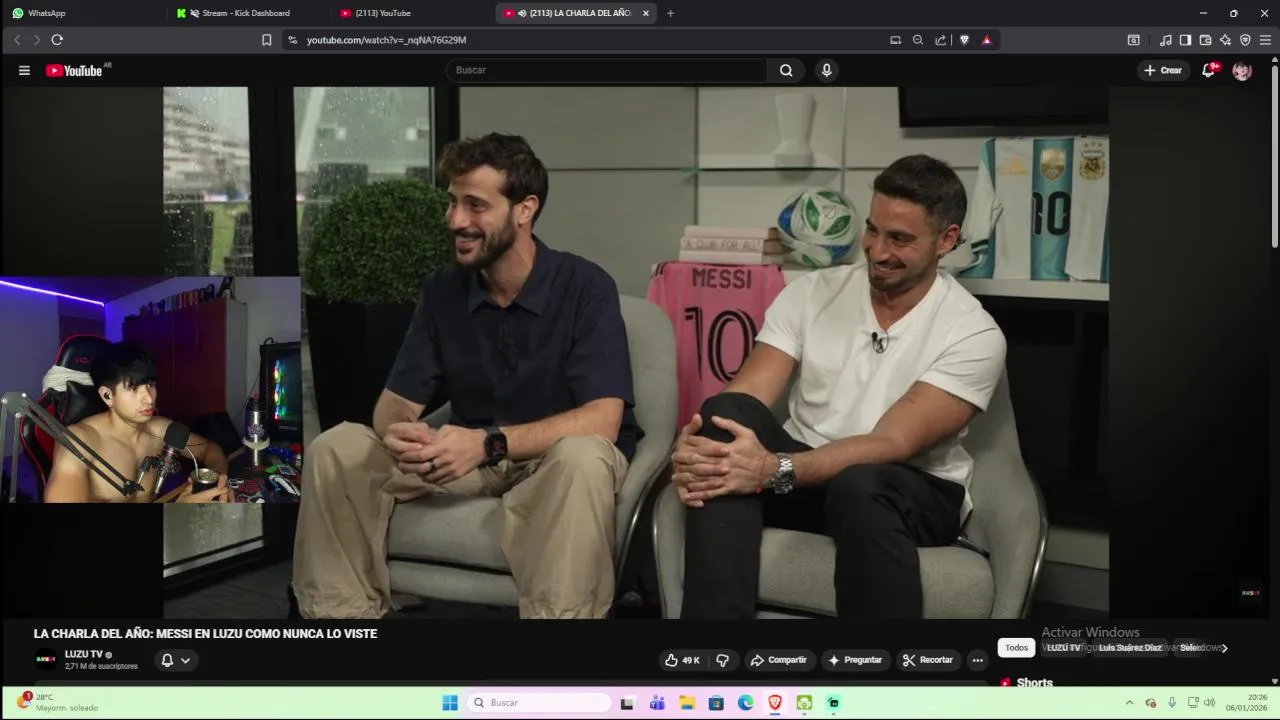This screenshot has width=1280, height=720.
Task: Like the video (49 K)
Action: pyautogui.click(x=683, y=660)
